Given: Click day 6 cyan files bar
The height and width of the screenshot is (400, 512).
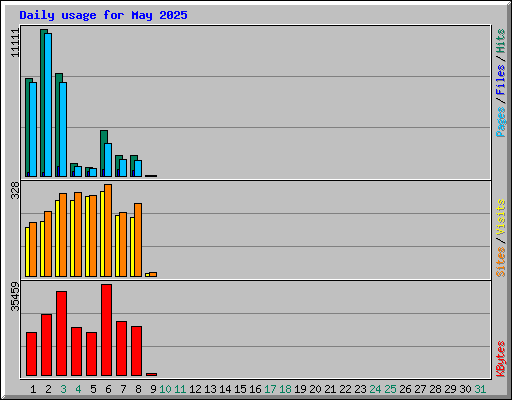Looking at the screenshot, I should tap(108, 160).
